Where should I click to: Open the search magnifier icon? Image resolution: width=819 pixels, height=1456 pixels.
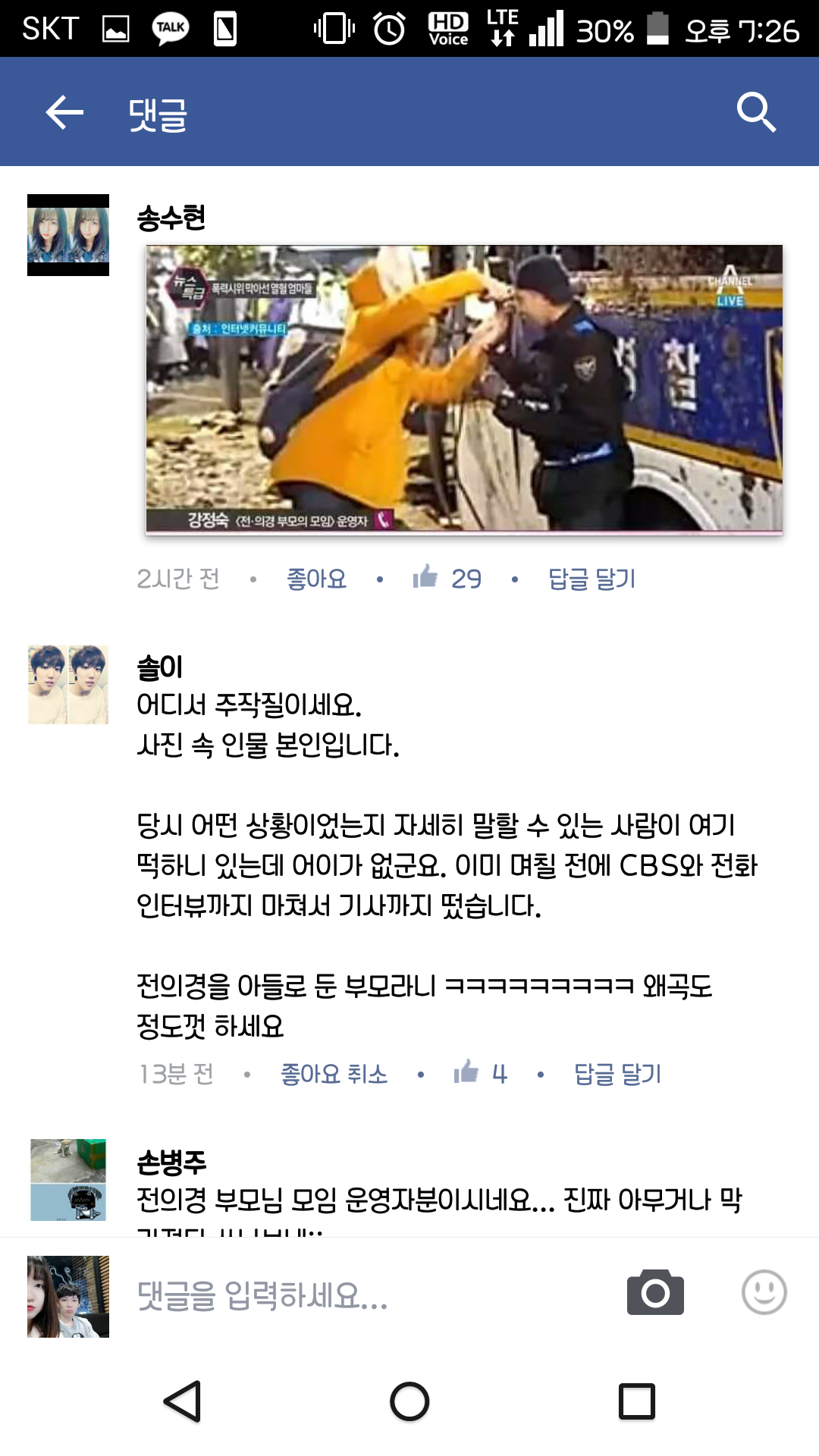pyautogui.click(x=756, y=112)
